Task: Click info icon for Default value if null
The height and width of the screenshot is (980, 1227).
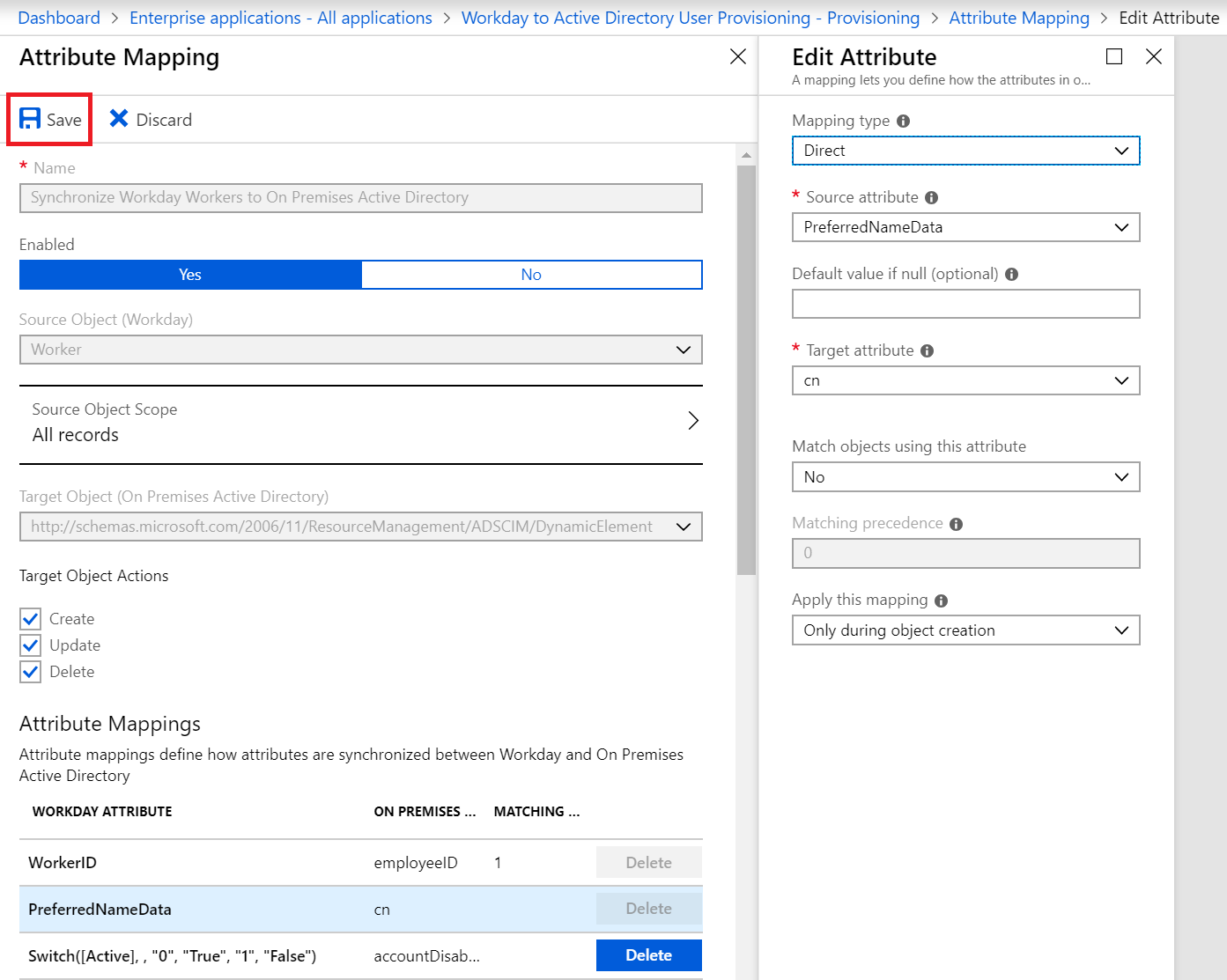Action: (x=1011, y=275)
